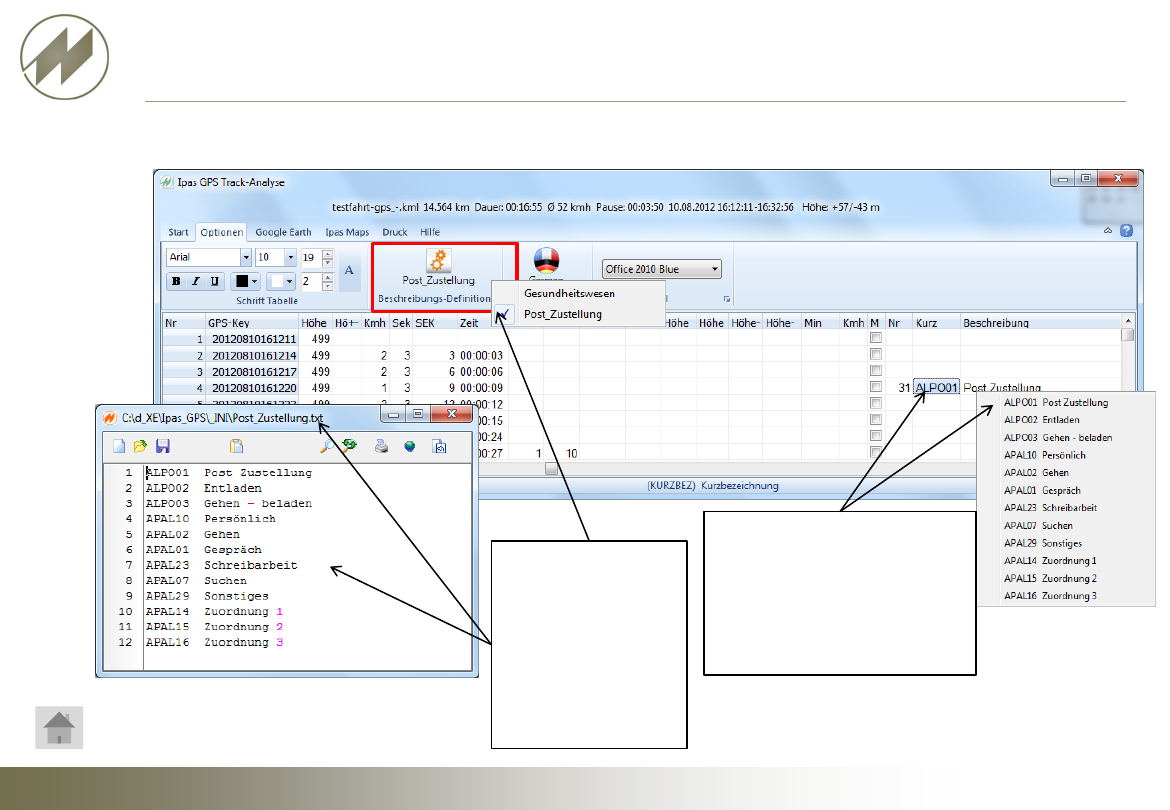This screenshot has width=1170, height=810.
Task: Click the table vertical scrollbar up arrow
Action: tap(1127, 321)
